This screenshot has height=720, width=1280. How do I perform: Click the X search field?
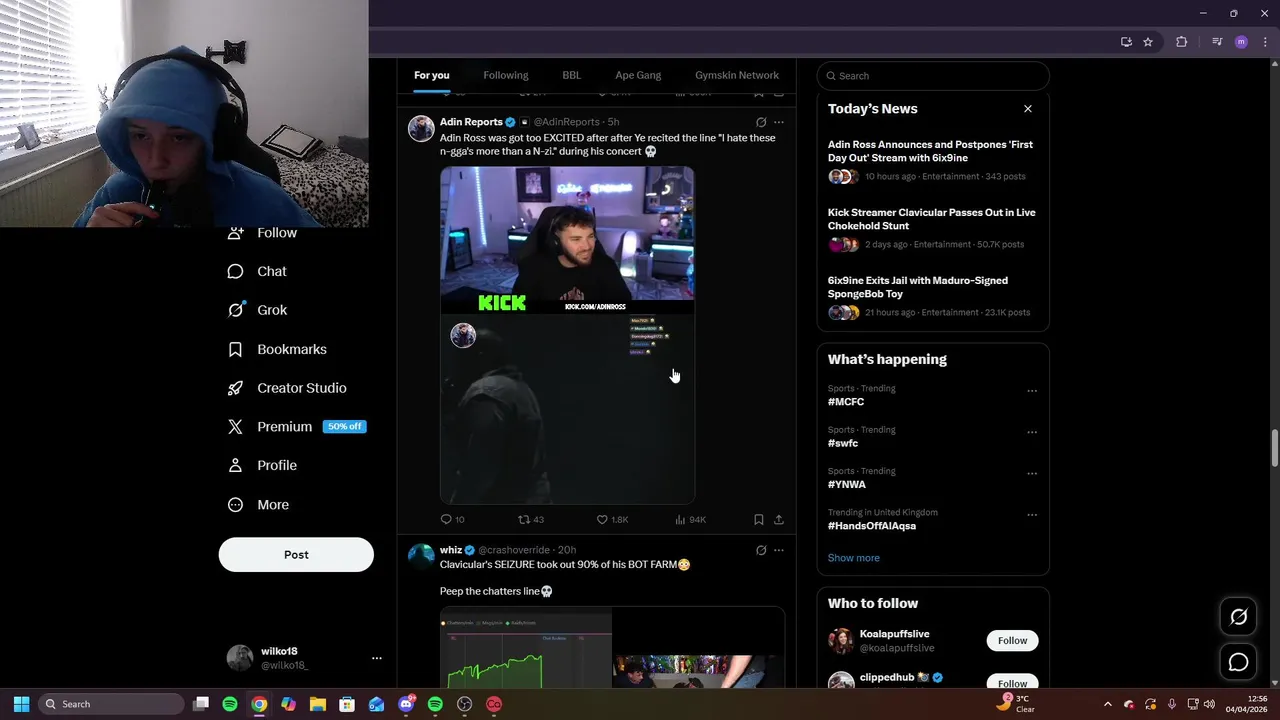point(933,76)
